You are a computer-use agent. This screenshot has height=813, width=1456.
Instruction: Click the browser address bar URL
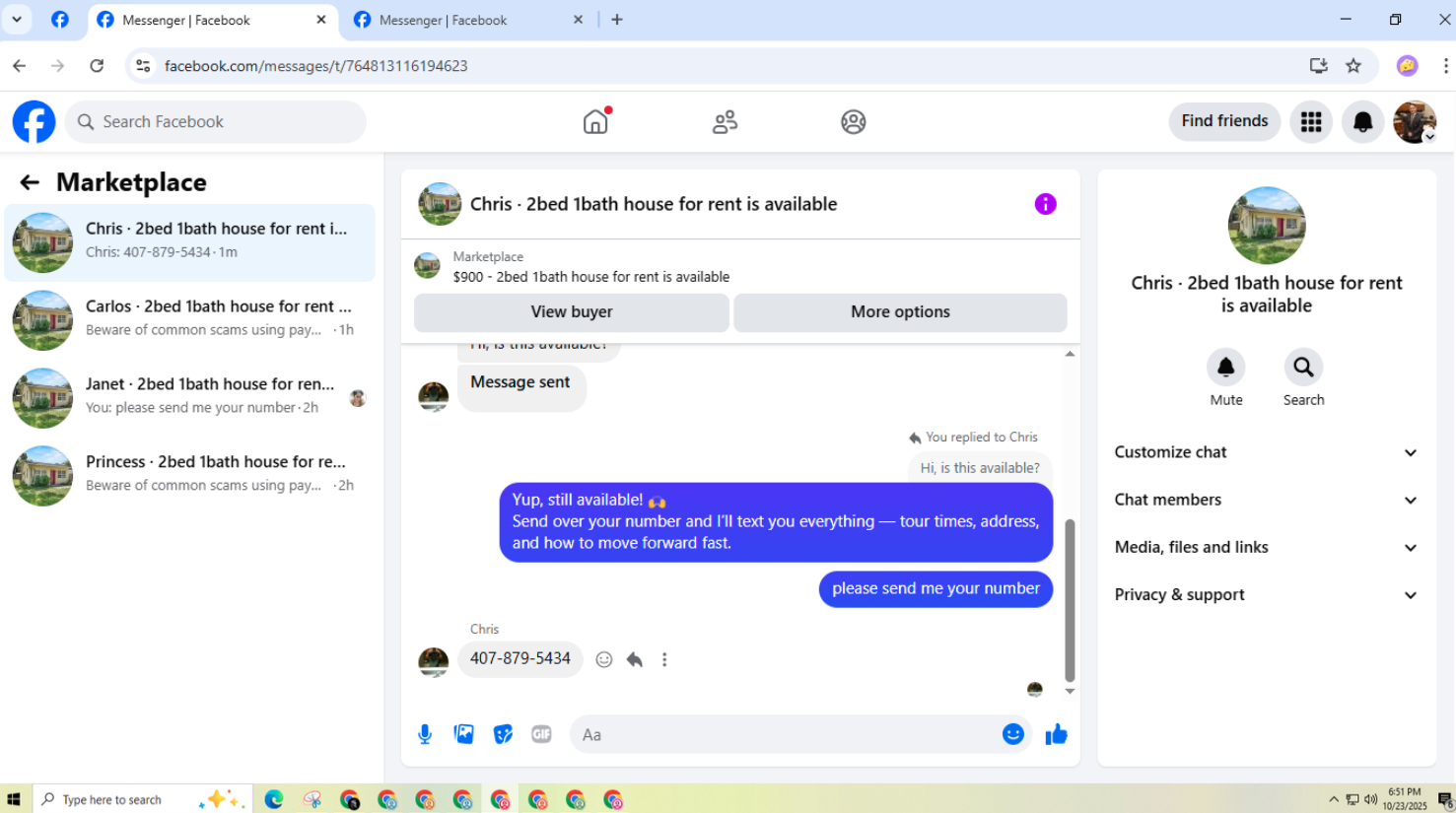click(315, 66)
